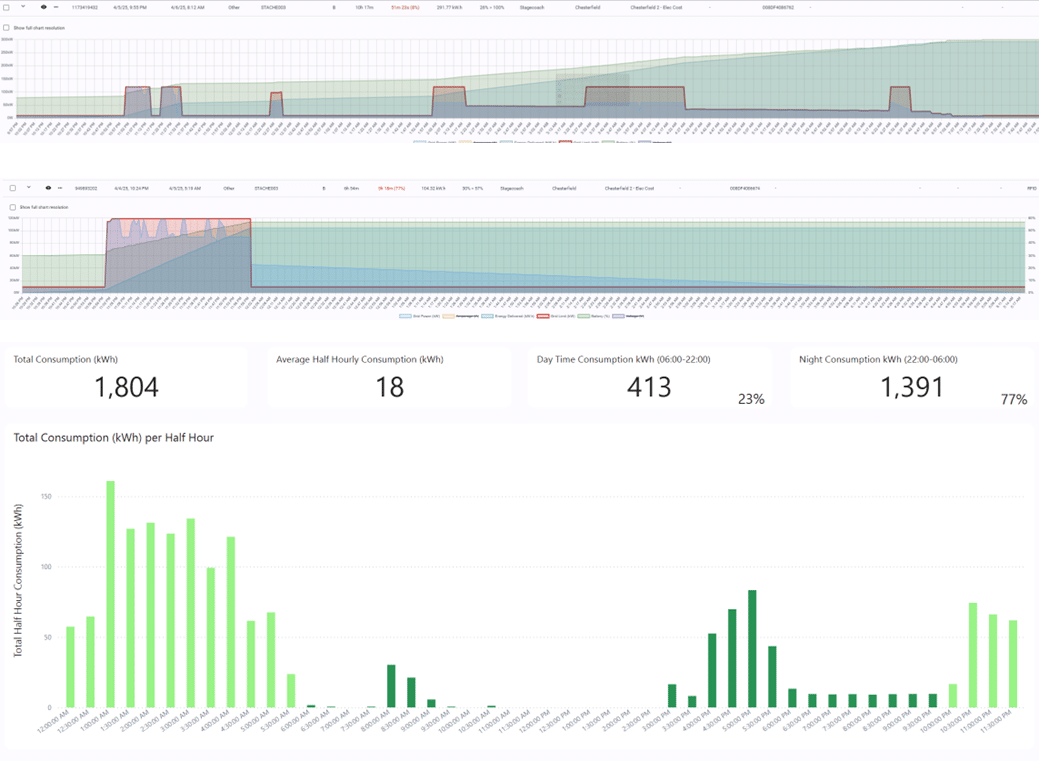The width and height of the screenshot is (1039, 761).
Task: Click the tallest bar at 1:00:00 AM
Action: coord(110,594)
